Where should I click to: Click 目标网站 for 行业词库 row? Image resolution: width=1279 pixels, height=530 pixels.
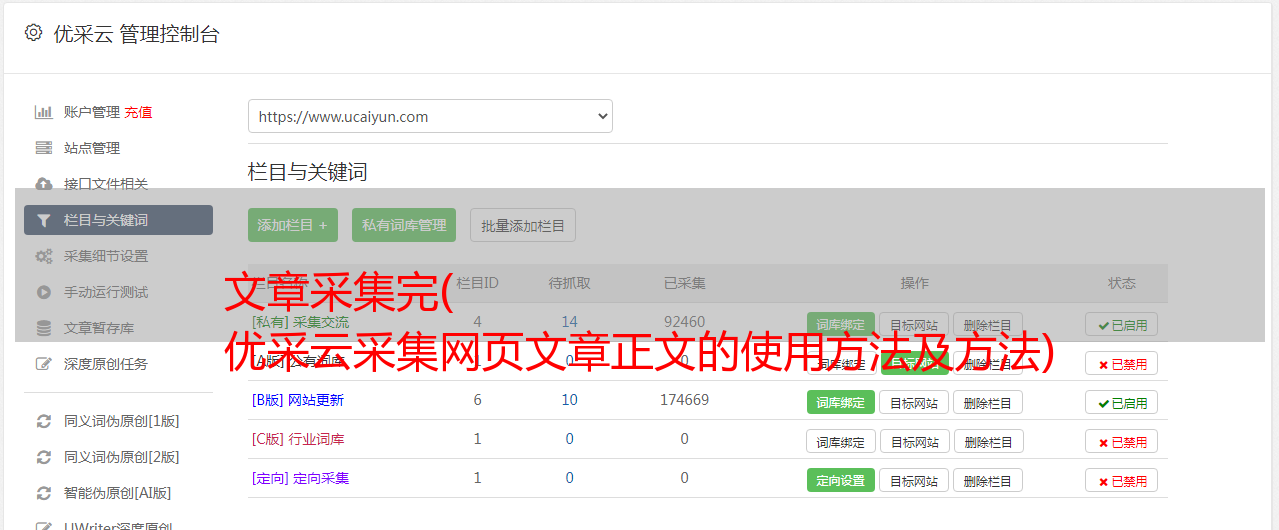[x=914, y=441]
